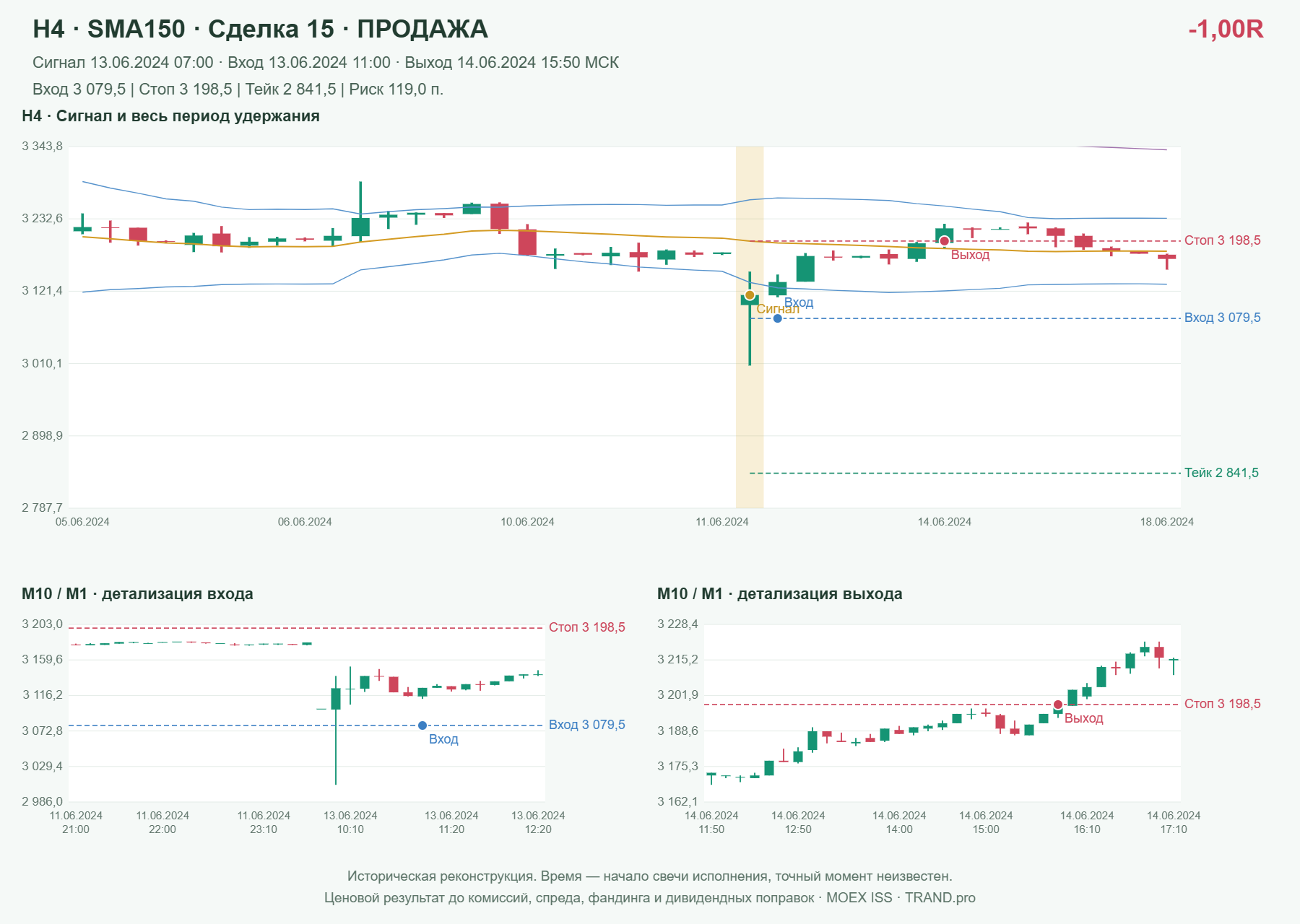Image resolution: width=1300 pixels, height=924 pixels.
Task: Click the 2 986,0 axis label in entry chart
Action: pyautogui.click(x=42, y=801)
